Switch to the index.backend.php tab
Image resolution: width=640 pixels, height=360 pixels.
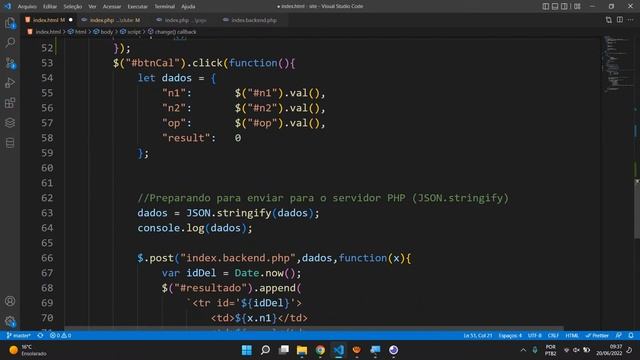[253, 20]
